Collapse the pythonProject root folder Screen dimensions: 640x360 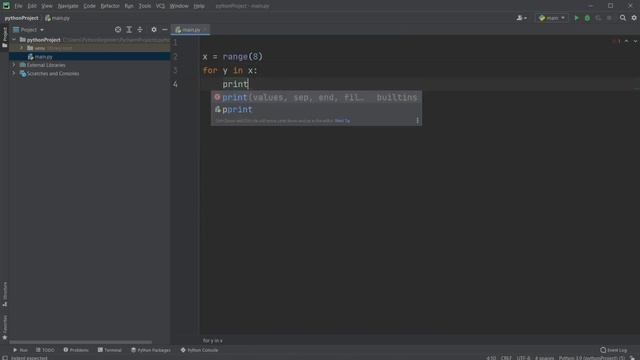[x=14, y=40]
